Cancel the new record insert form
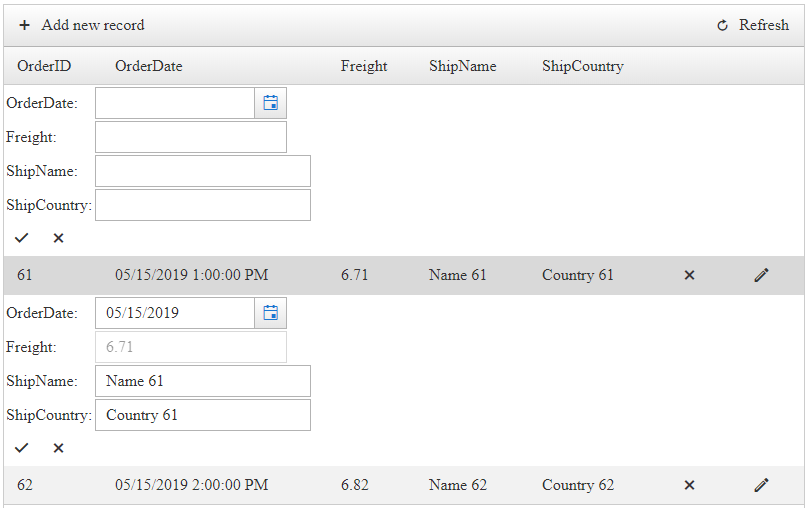Viewport: 808px width, 508px height. click(58, 238)
